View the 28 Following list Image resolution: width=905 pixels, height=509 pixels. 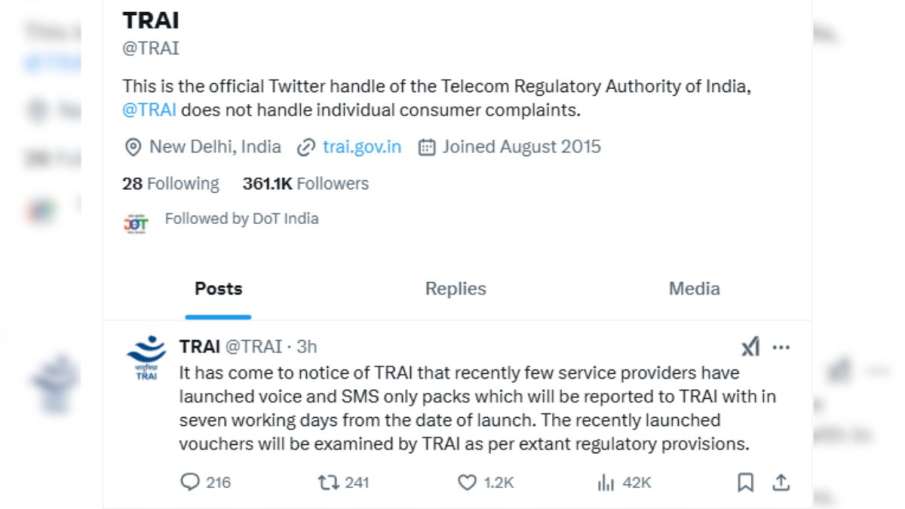coord(170,184)
